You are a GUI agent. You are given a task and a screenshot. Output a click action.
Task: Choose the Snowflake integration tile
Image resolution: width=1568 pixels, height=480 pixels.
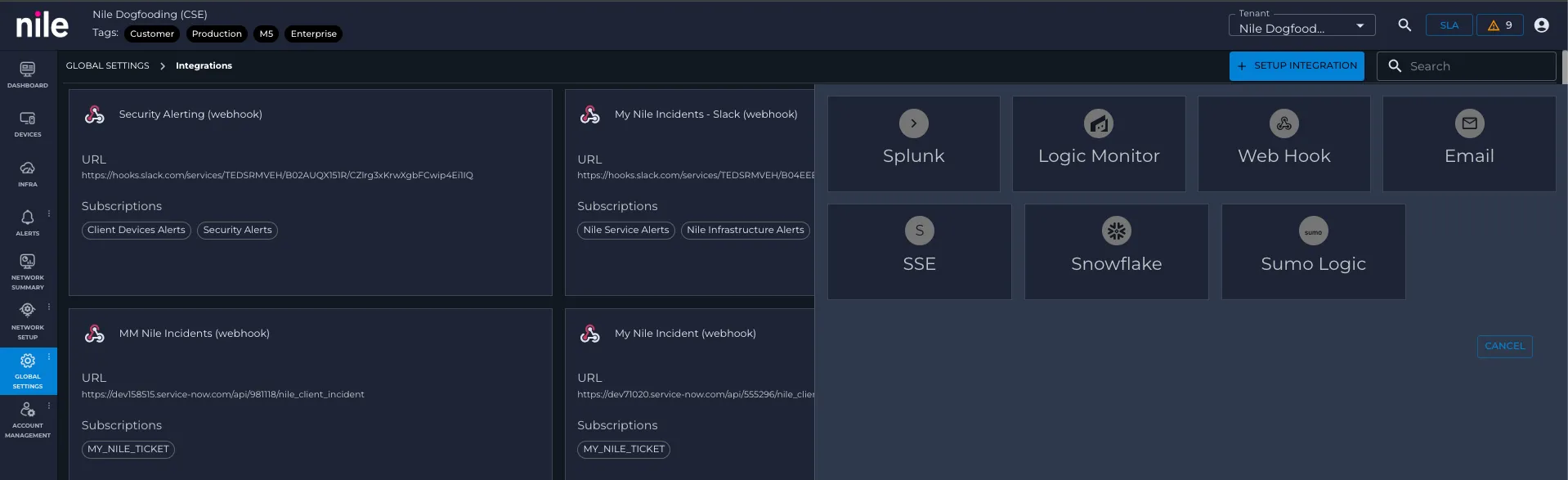tap(1117, 252)
